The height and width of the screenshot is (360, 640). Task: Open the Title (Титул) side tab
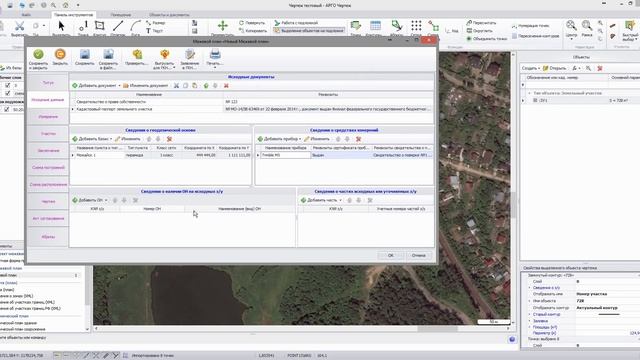[48, 83]
